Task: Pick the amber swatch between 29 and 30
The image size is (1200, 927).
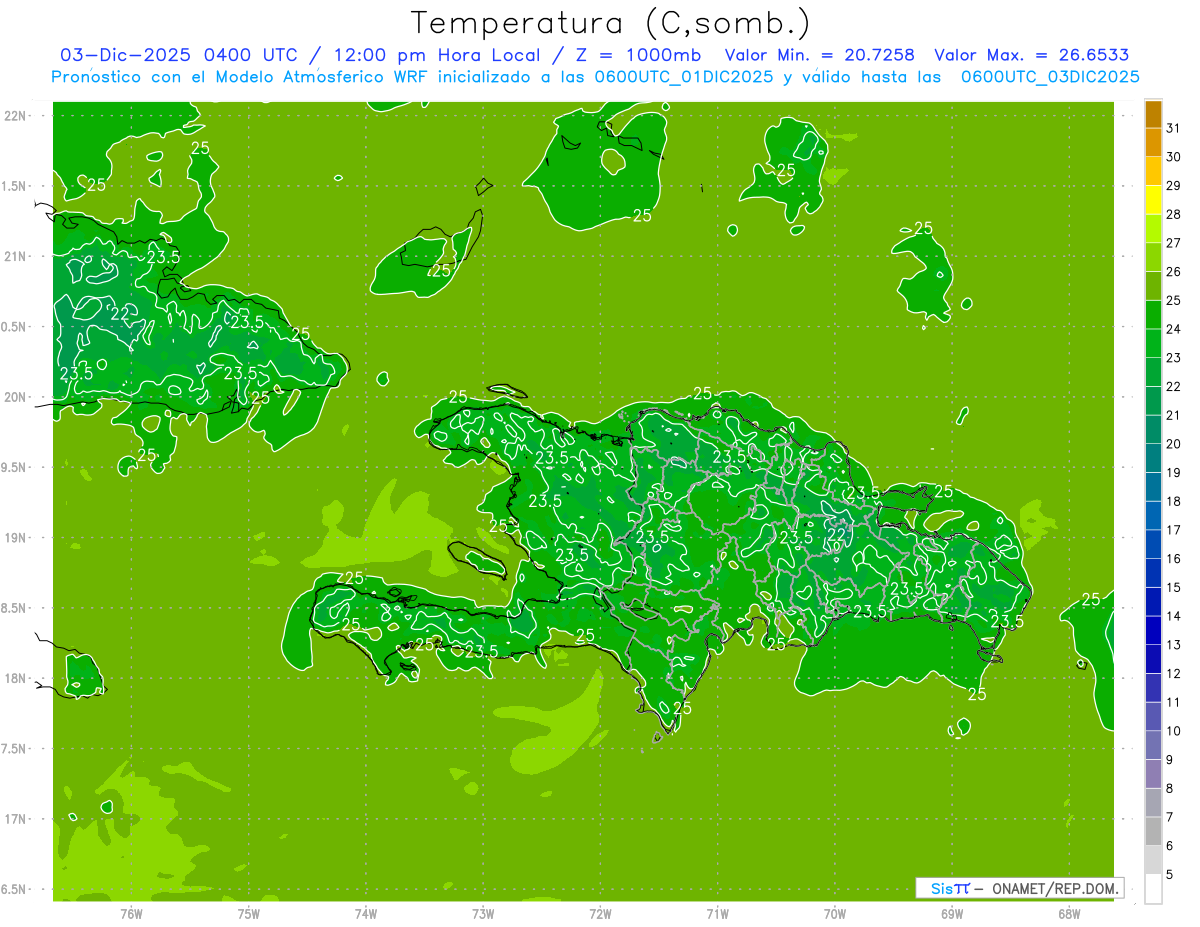Action: pyautogui.click(x=1153, y=171)
